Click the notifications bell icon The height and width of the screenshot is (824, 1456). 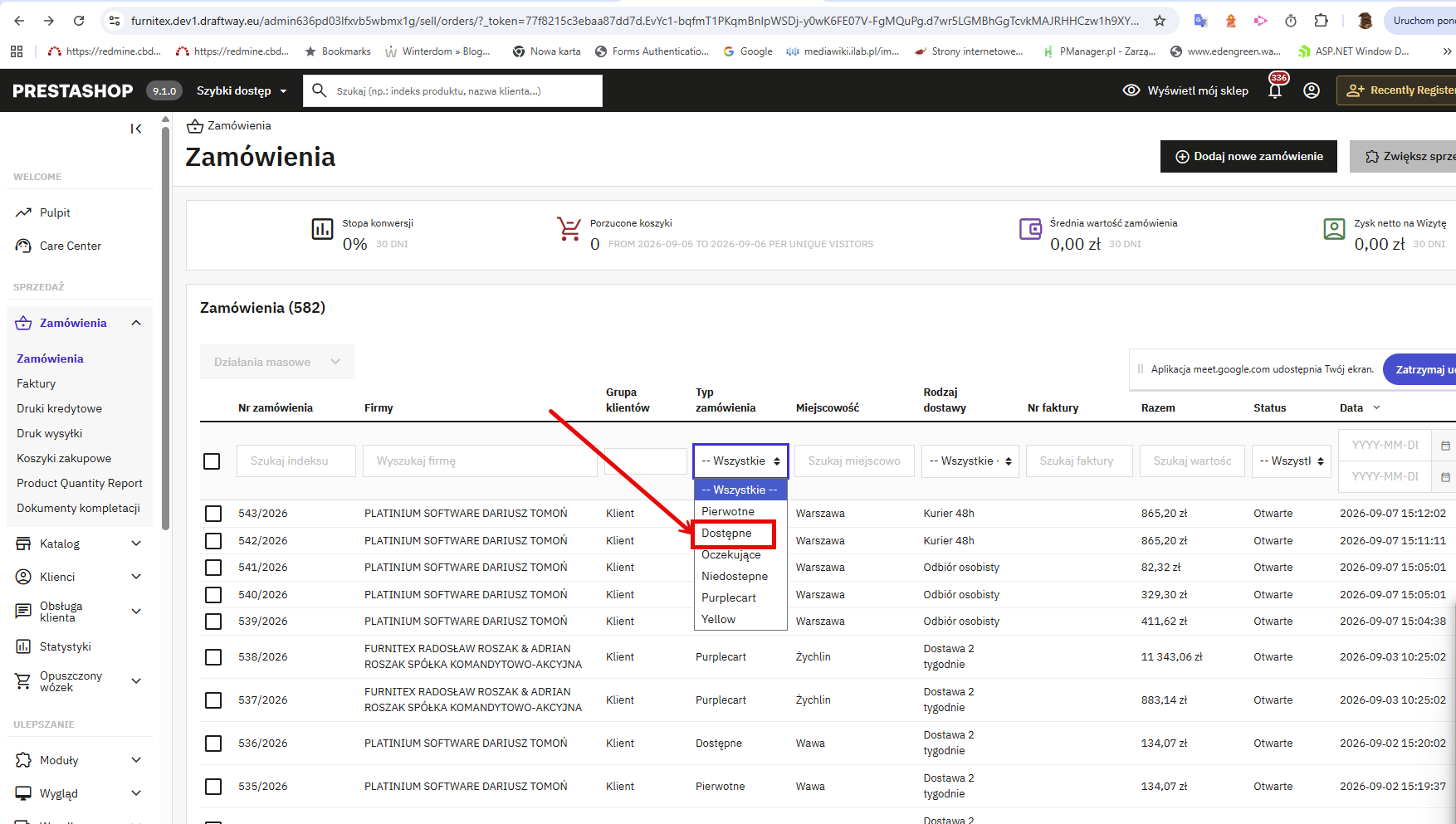tap(1275, 90)
